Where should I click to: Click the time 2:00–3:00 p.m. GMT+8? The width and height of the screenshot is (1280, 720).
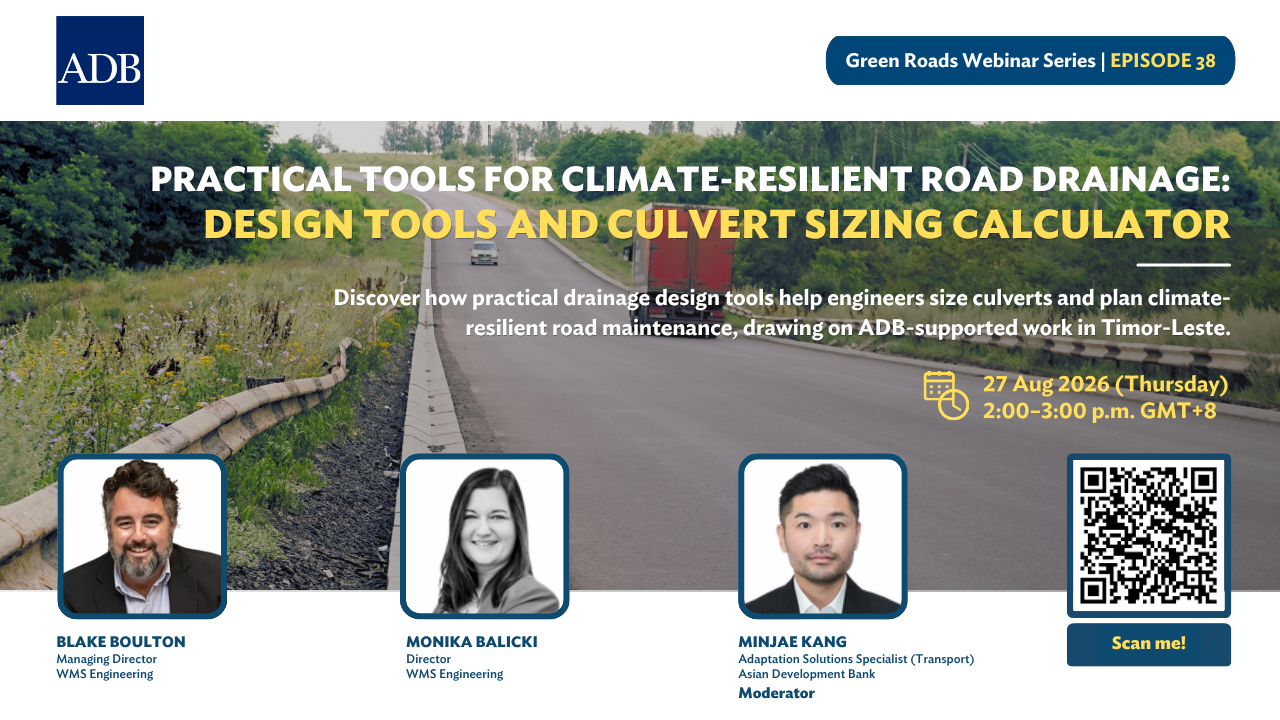tap(1099, 410)
